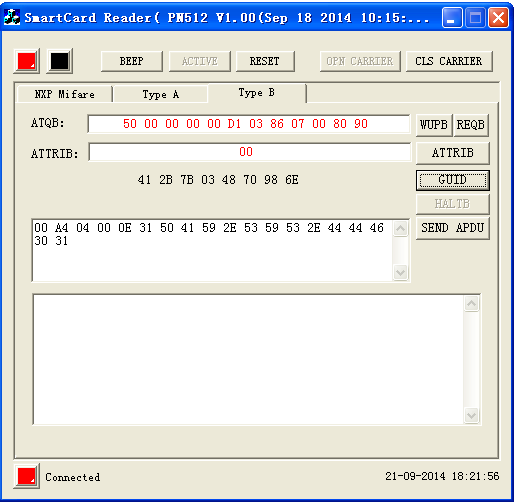Click SEND APDU button

click(452, 228)
